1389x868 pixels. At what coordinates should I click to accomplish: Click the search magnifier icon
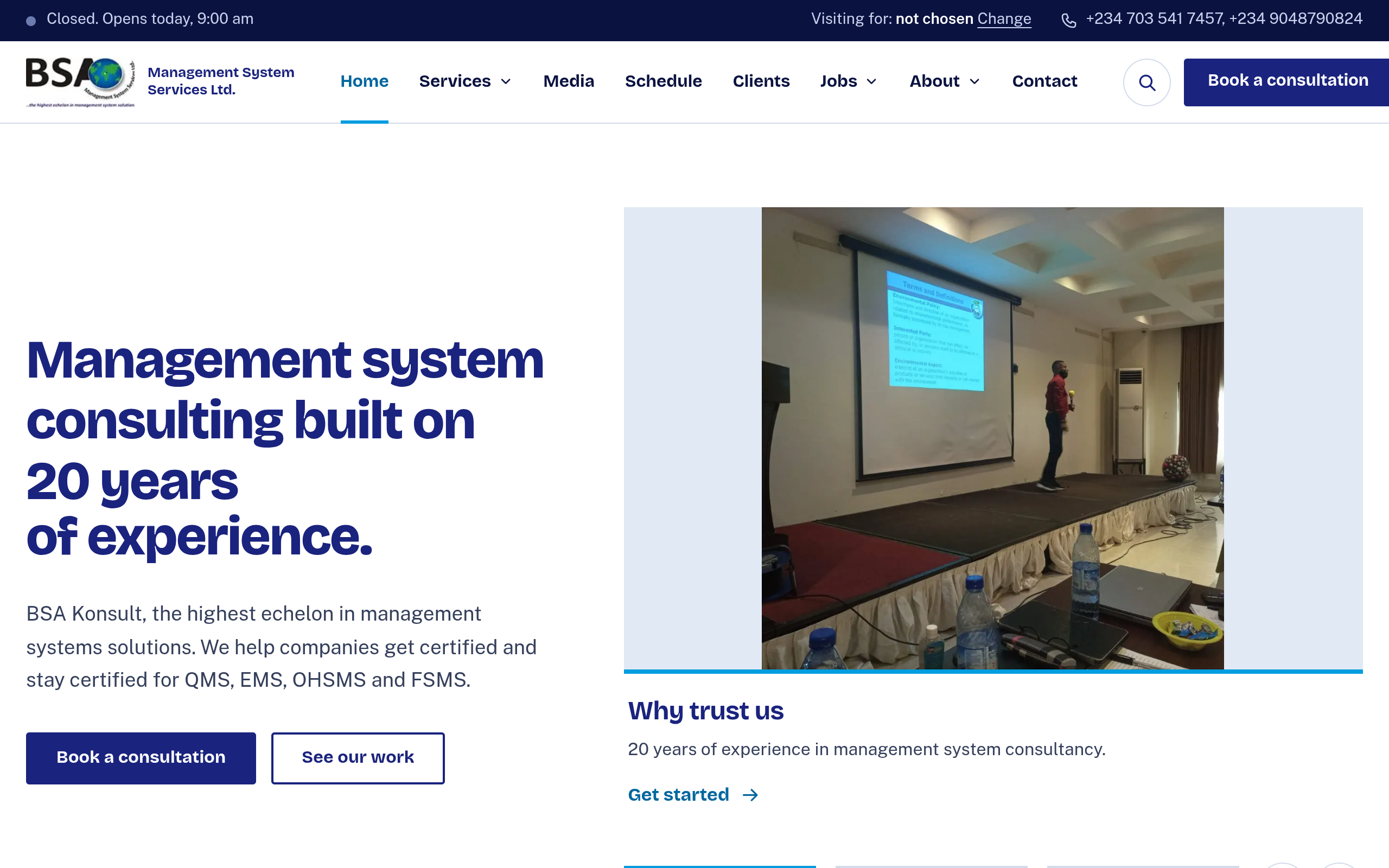point(1146,82)
